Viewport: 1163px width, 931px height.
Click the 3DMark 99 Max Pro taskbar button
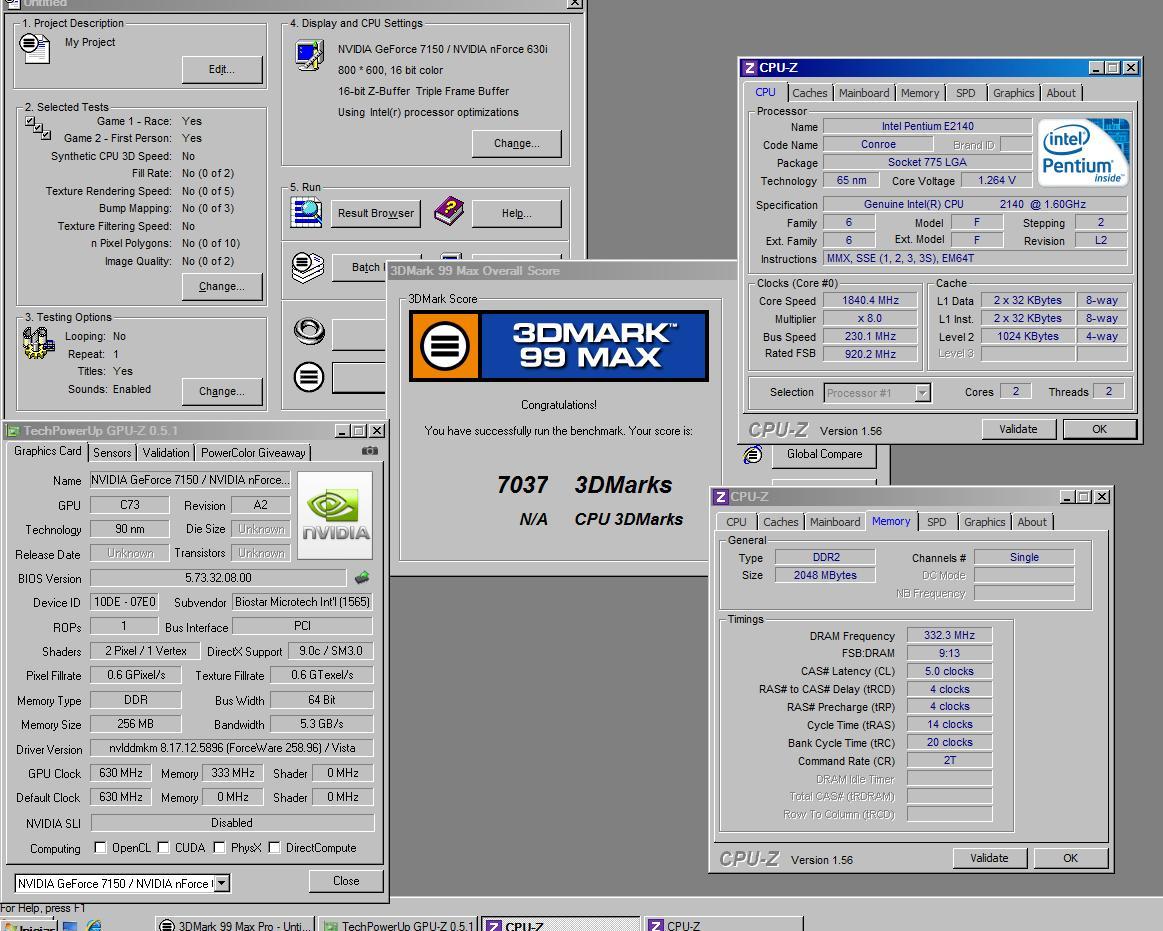click(x=234, y=925)
